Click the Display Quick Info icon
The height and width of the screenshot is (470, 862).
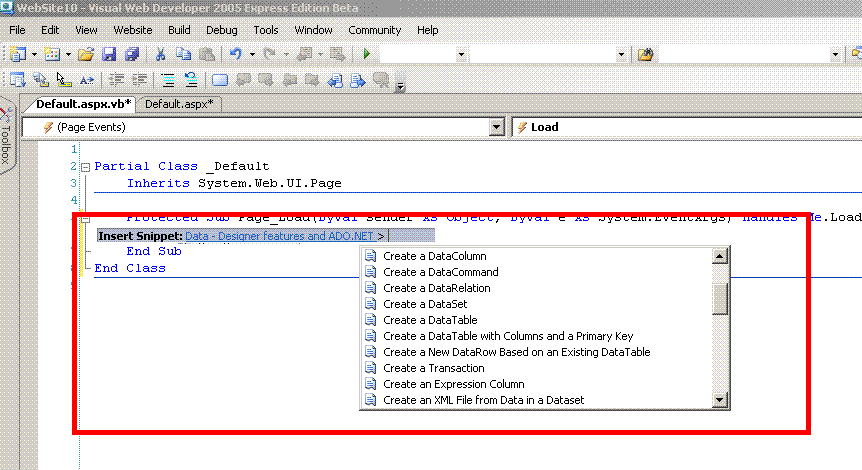point(64,80)
